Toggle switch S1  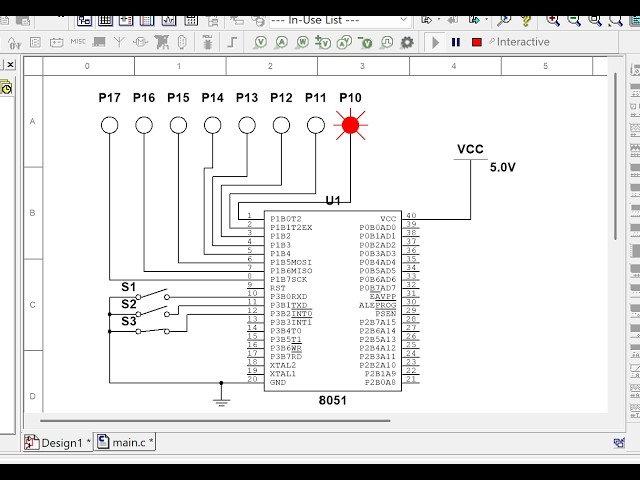pyautogui.click(x=152, y=294)
